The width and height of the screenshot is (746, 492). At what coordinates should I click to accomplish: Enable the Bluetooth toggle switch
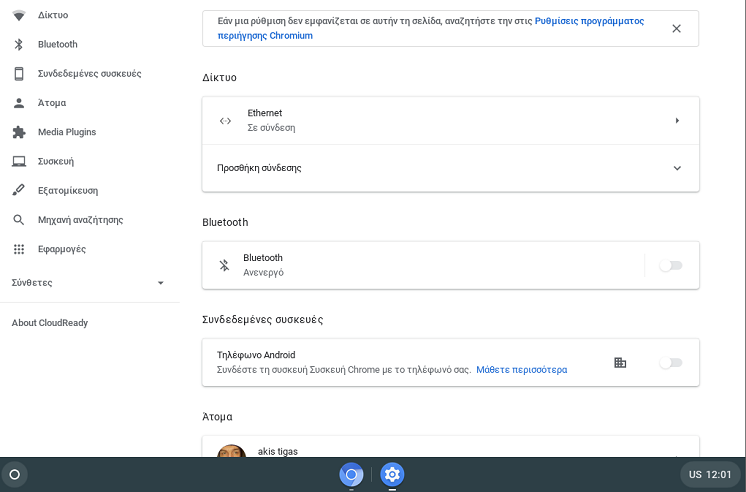click(671, 266)
